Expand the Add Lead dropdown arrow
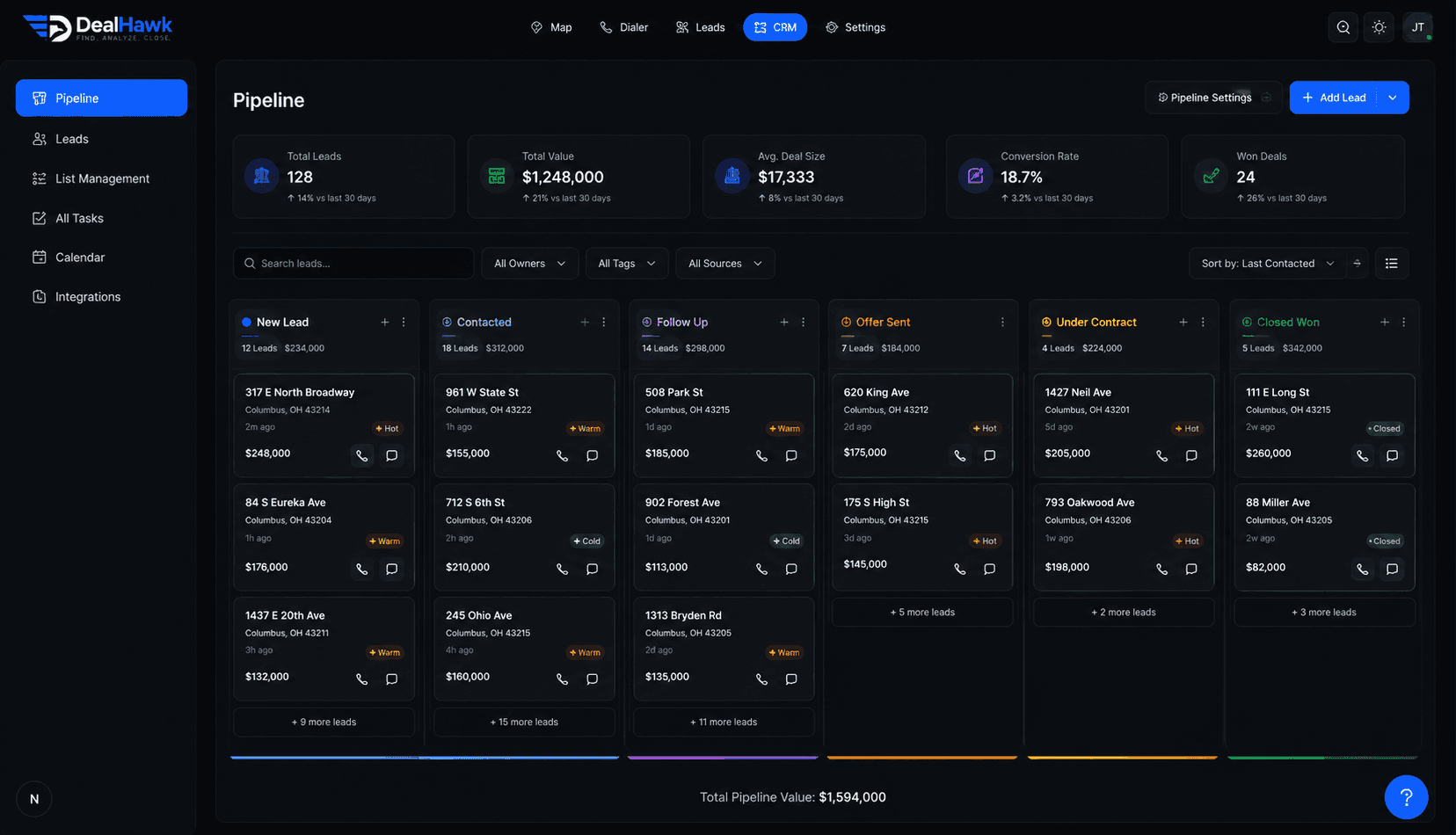This screenshot has height=835, width=1456. click(x=1393, y=98)
